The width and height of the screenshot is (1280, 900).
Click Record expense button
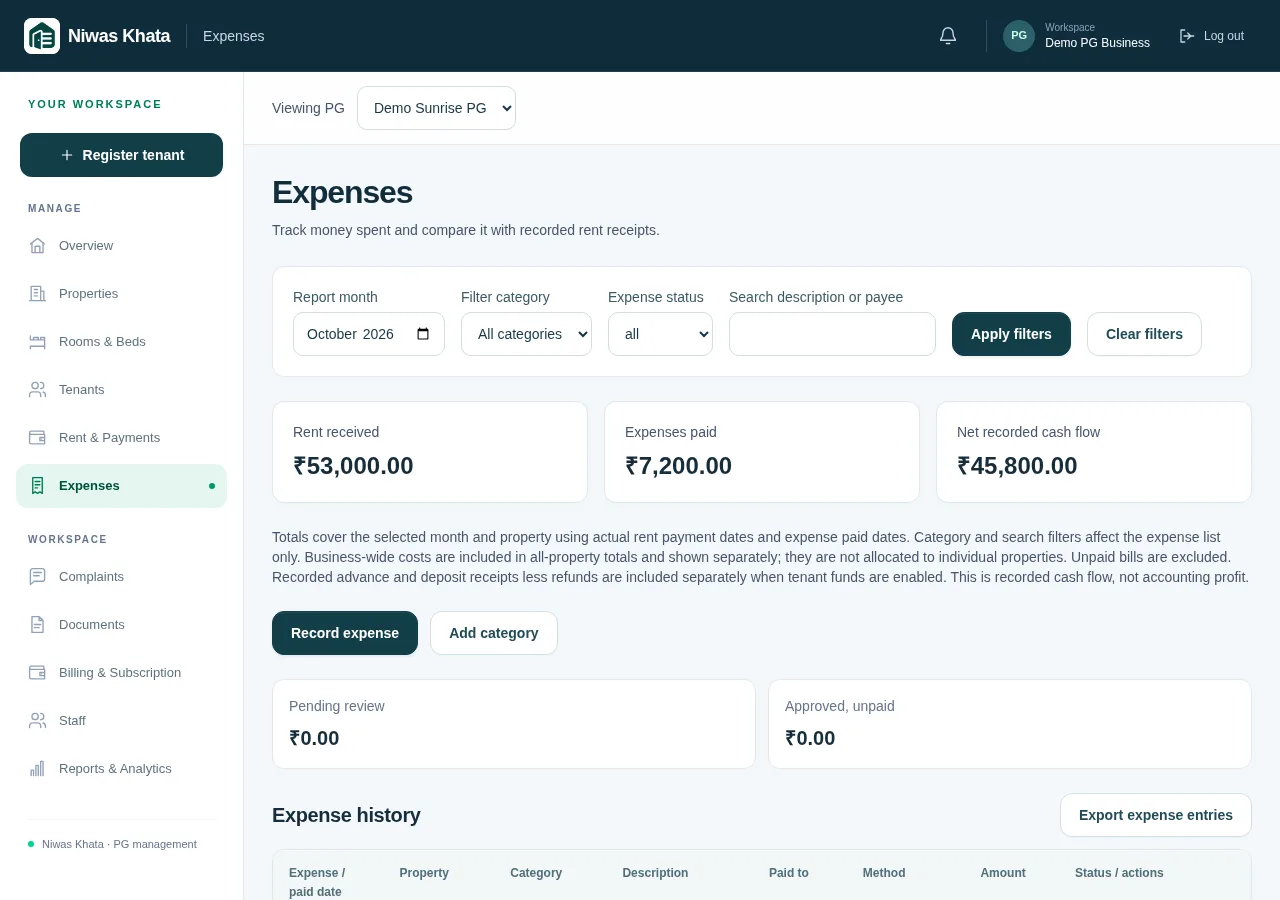(345, 633)
